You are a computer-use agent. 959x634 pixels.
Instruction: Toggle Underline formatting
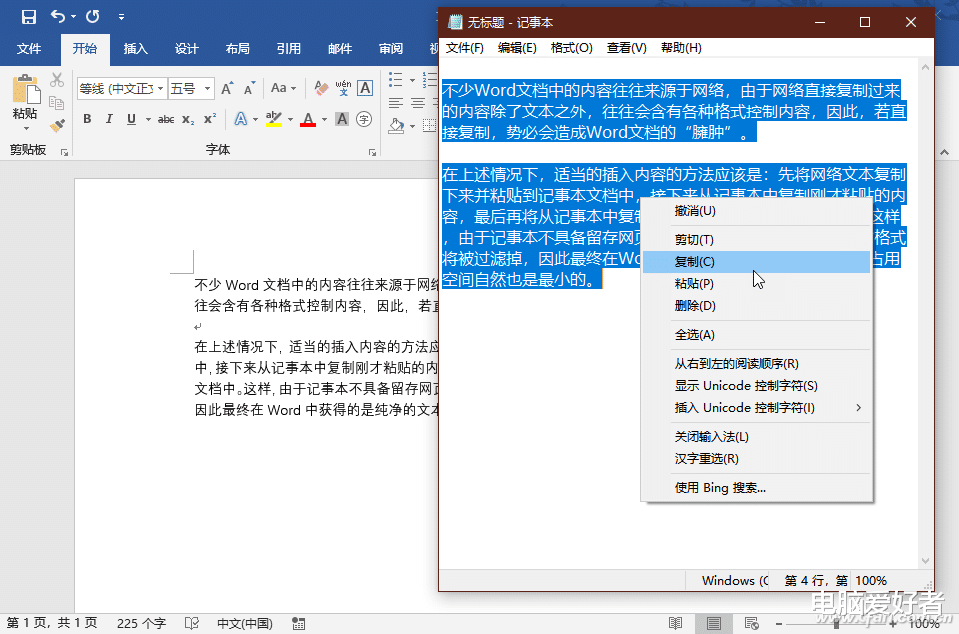click(131, 119)
